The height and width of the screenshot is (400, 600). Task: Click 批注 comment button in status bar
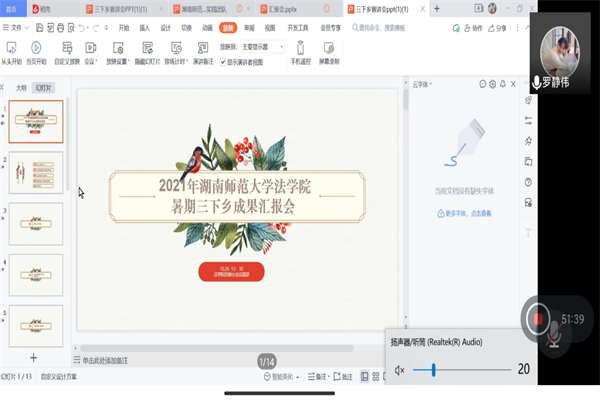click(x=343, y=377)
